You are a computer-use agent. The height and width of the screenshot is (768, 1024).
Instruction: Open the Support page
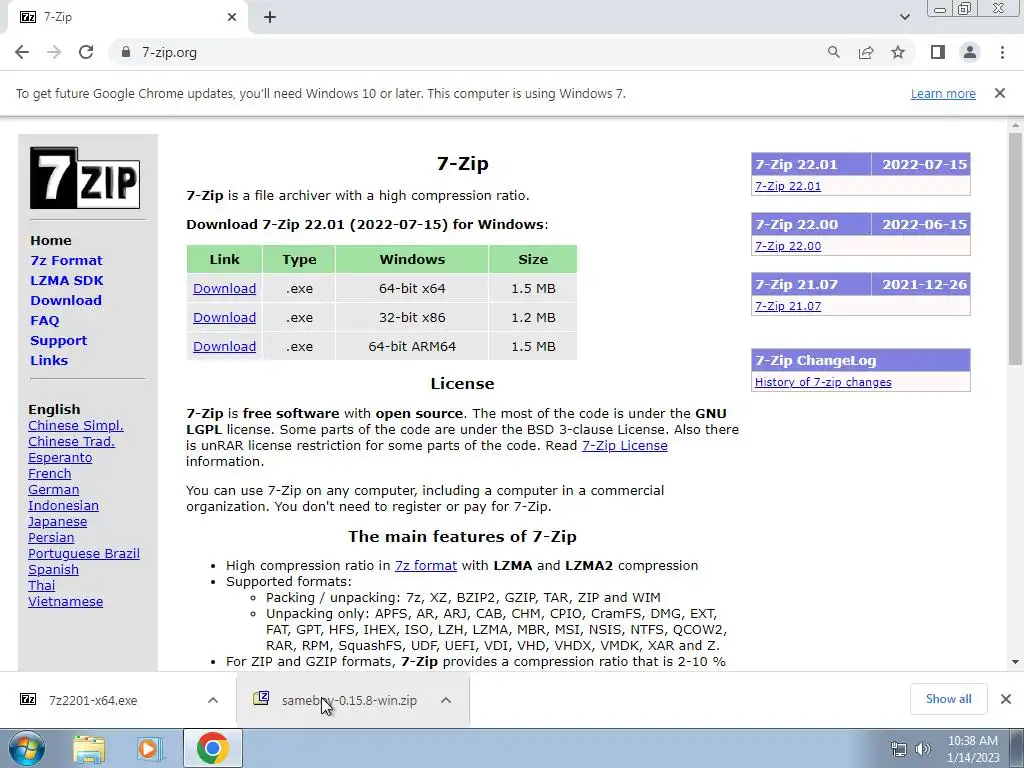click(58, 341)
